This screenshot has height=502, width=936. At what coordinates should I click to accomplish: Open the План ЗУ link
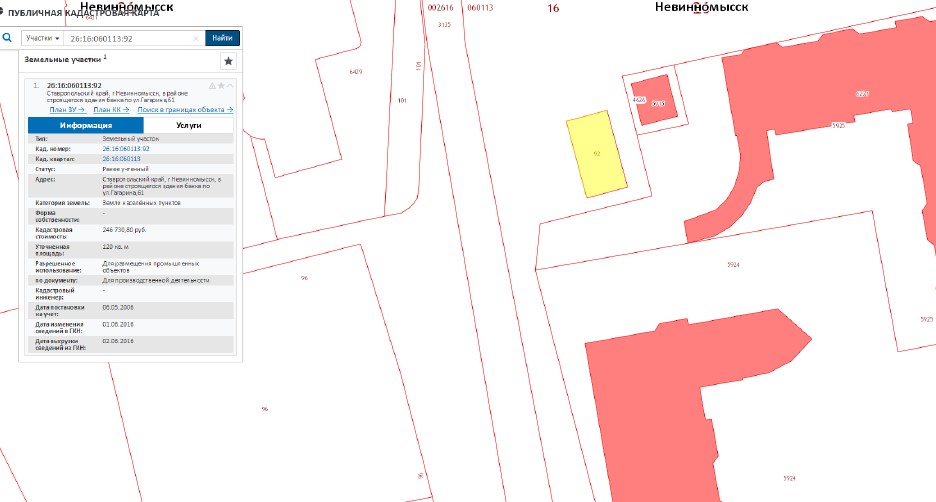click(x=66, y=109)
